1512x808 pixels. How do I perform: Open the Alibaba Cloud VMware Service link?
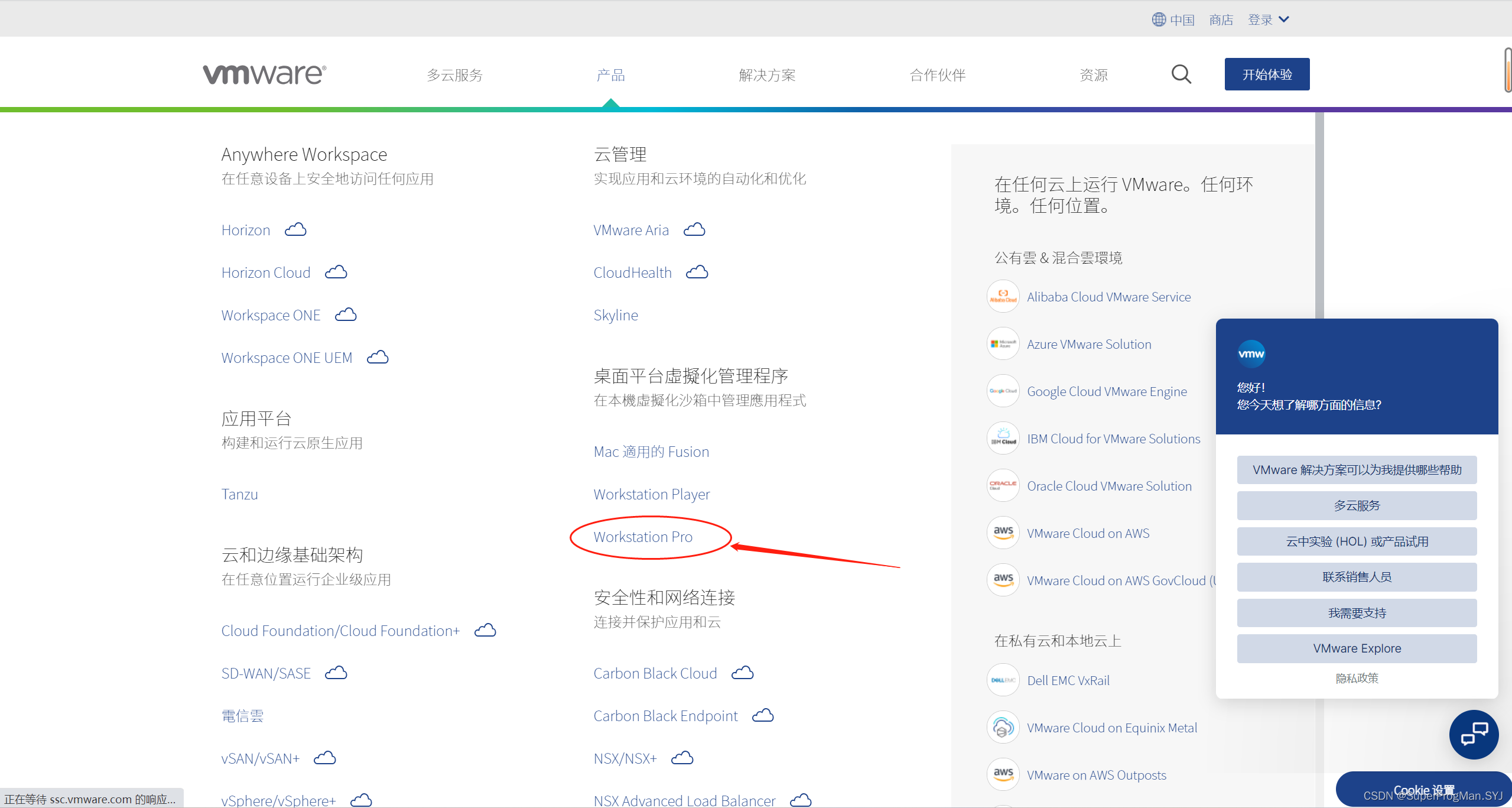(x=1108, y=297)
